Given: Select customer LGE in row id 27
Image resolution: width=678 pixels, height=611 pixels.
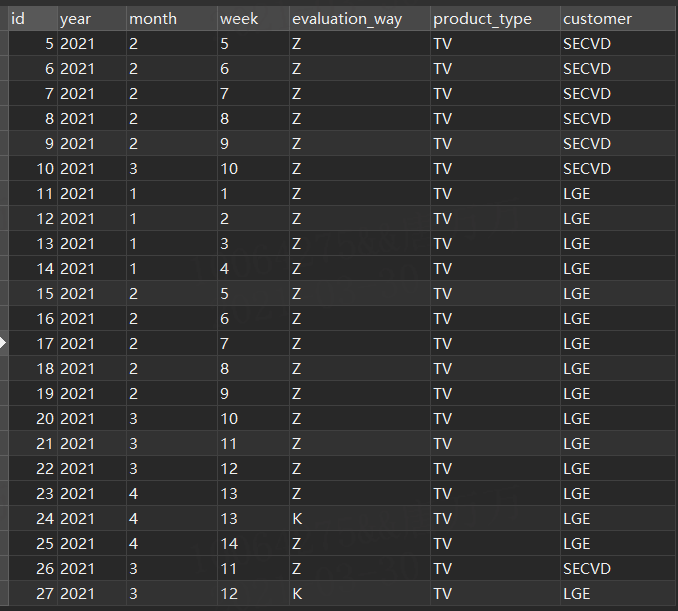Looking at the screenshot, I should click(x=618, y=593).
